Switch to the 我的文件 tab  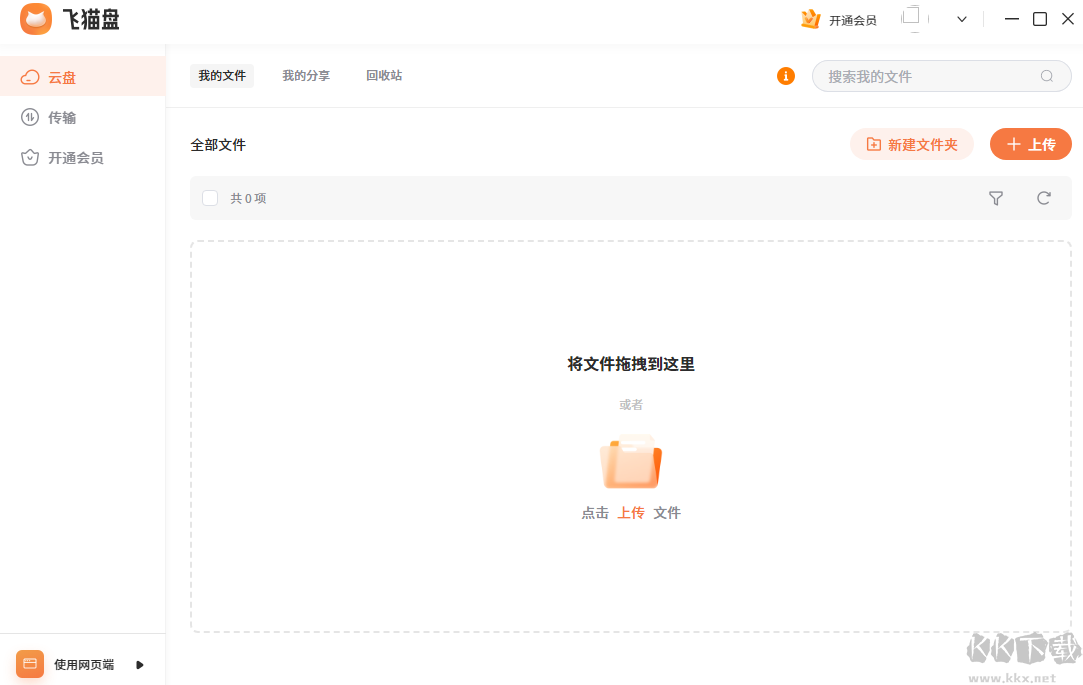(222, 75)
